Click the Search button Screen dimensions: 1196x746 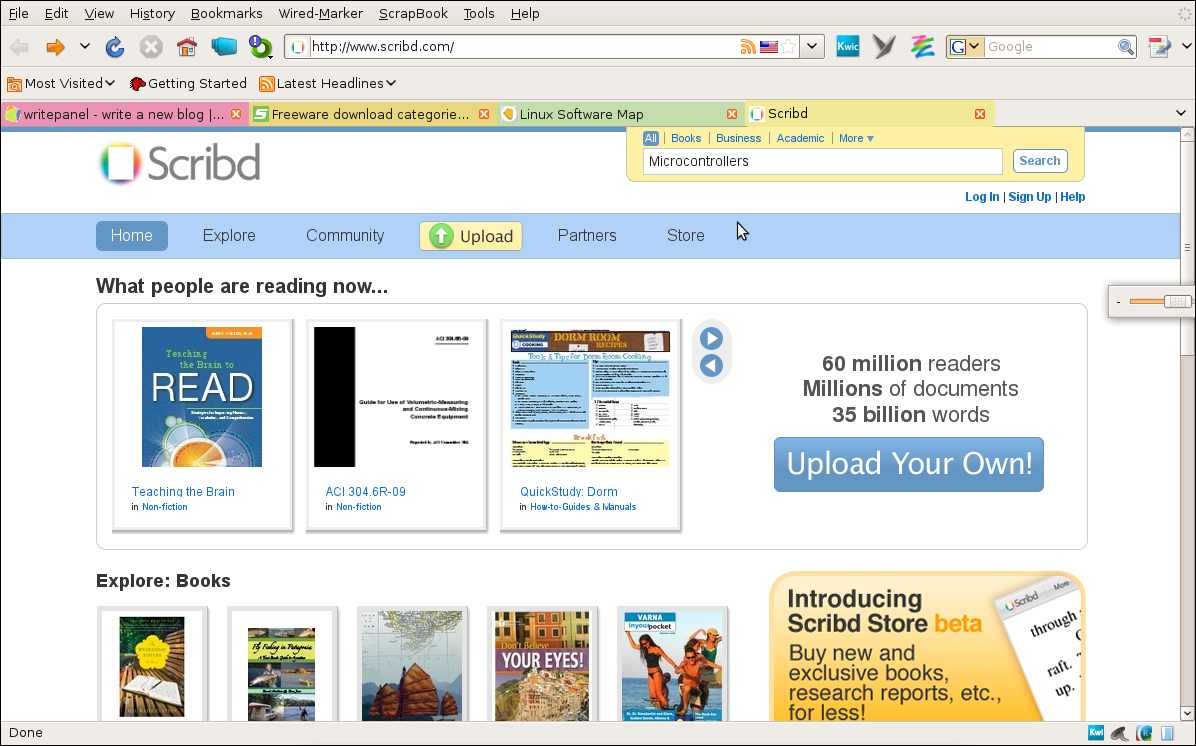(x=1040, y=161)
